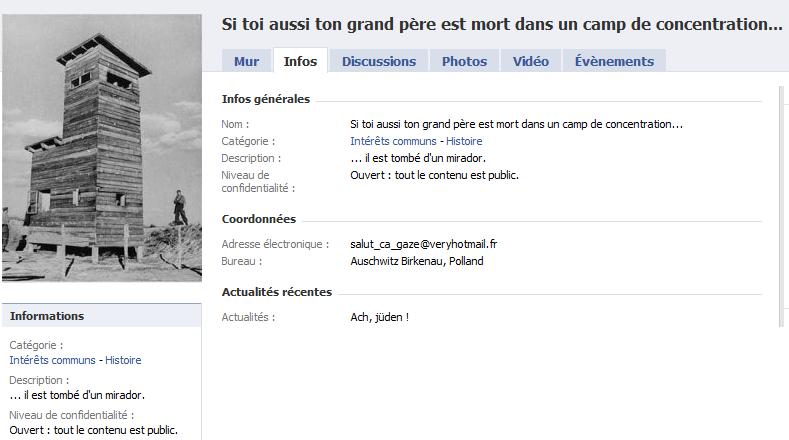Click Histoire link in left sidebar

point(123,360)
